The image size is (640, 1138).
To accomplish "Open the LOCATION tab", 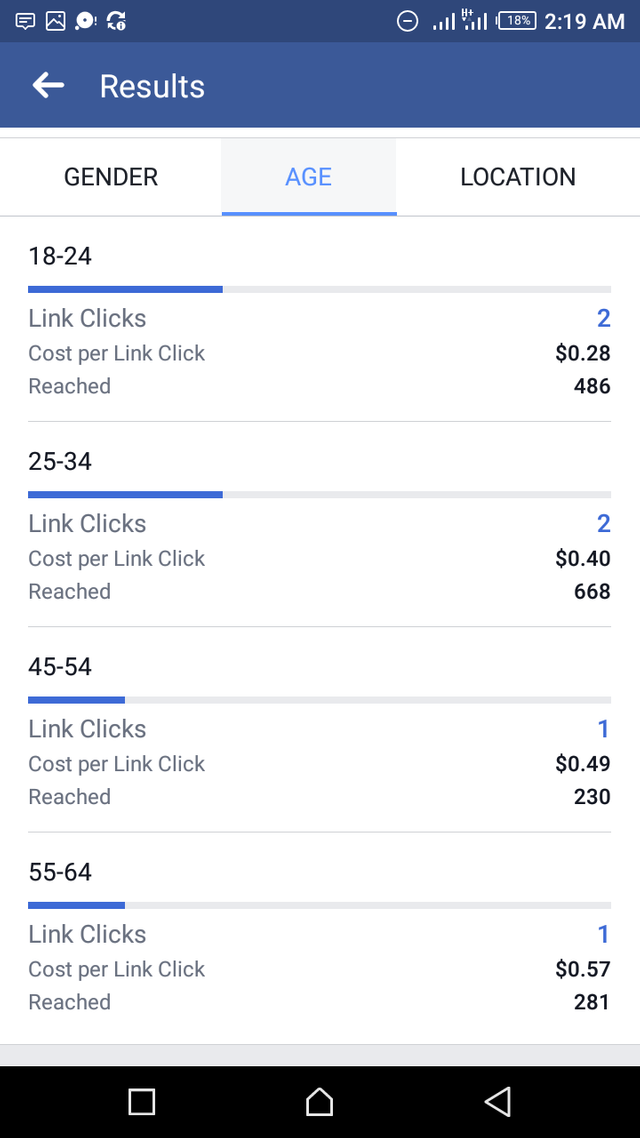I will tap(518, 177).
